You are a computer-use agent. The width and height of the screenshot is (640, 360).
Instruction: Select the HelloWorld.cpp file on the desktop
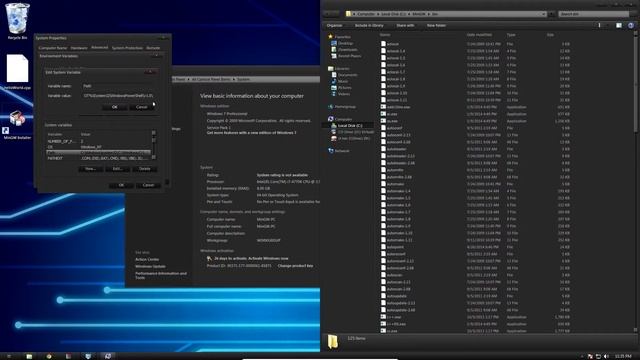pos(17,72)
